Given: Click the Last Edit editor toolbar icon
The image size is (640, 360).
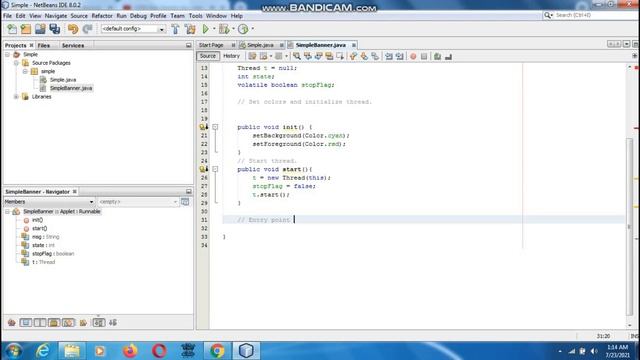Looking at the screenshot, I should pos(252,56).
